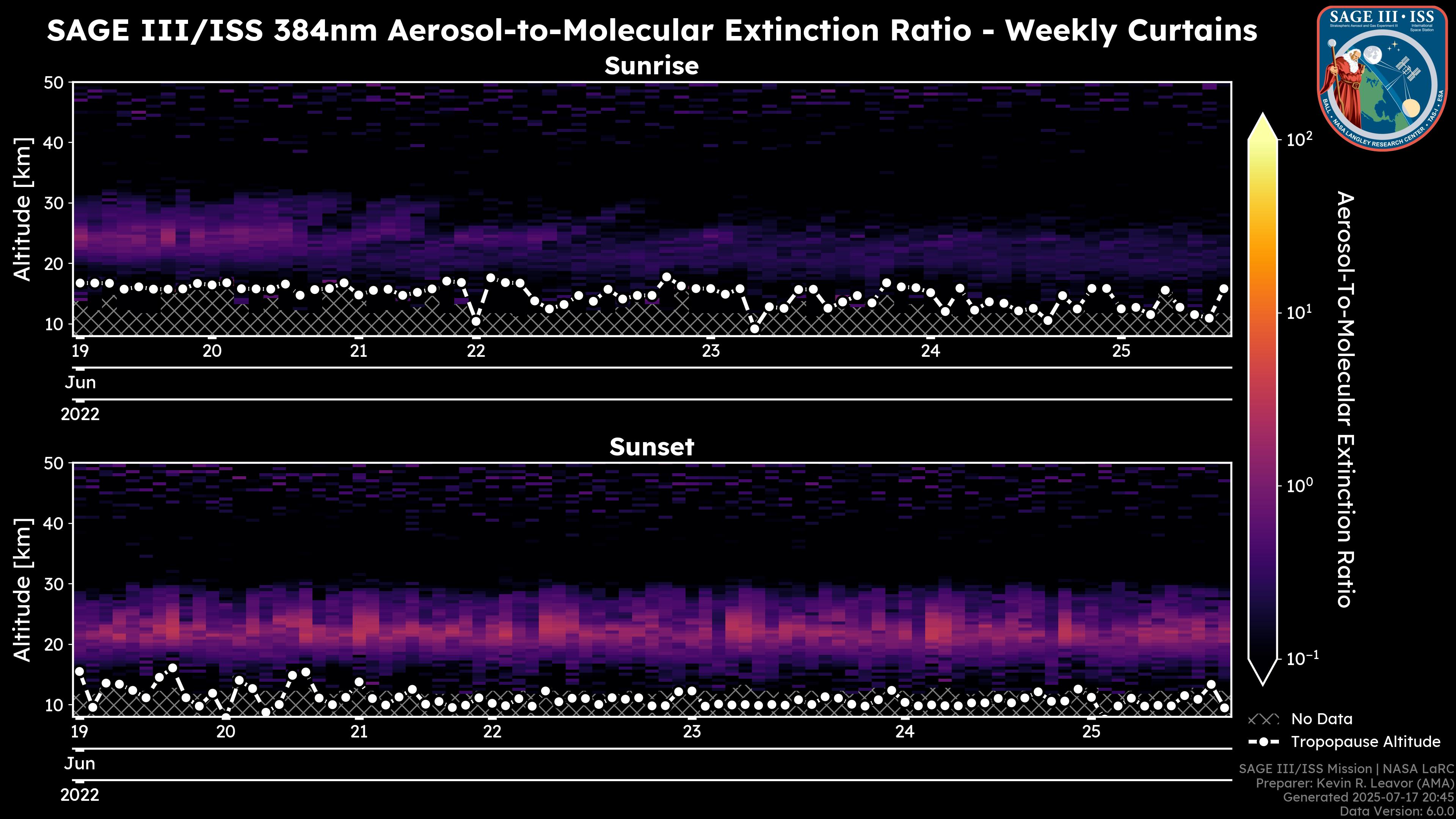Click the Sunrise x-axis day 24 label
1456x819 pixels.
tap(930, 351)
